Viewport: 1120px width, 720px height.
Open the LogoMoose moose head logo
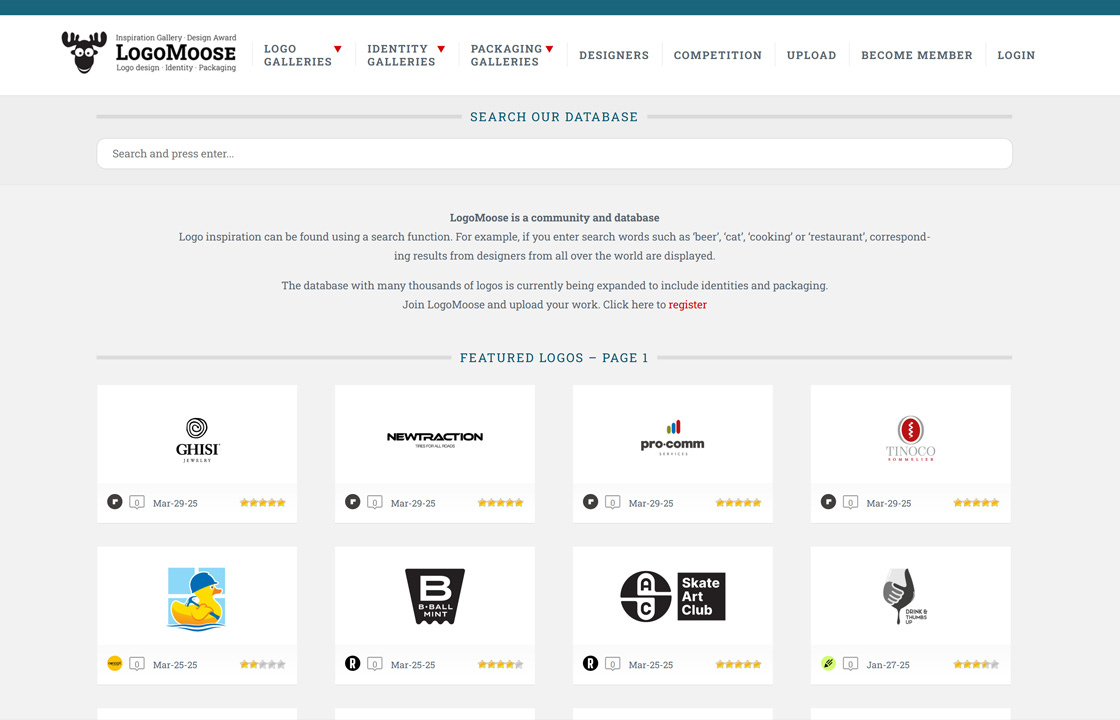tap(84, 52)
